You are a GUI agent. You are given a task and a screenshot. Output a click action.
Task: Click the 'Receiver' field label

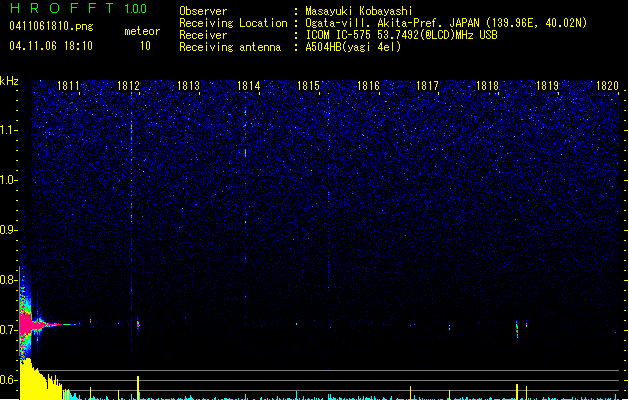203,35
